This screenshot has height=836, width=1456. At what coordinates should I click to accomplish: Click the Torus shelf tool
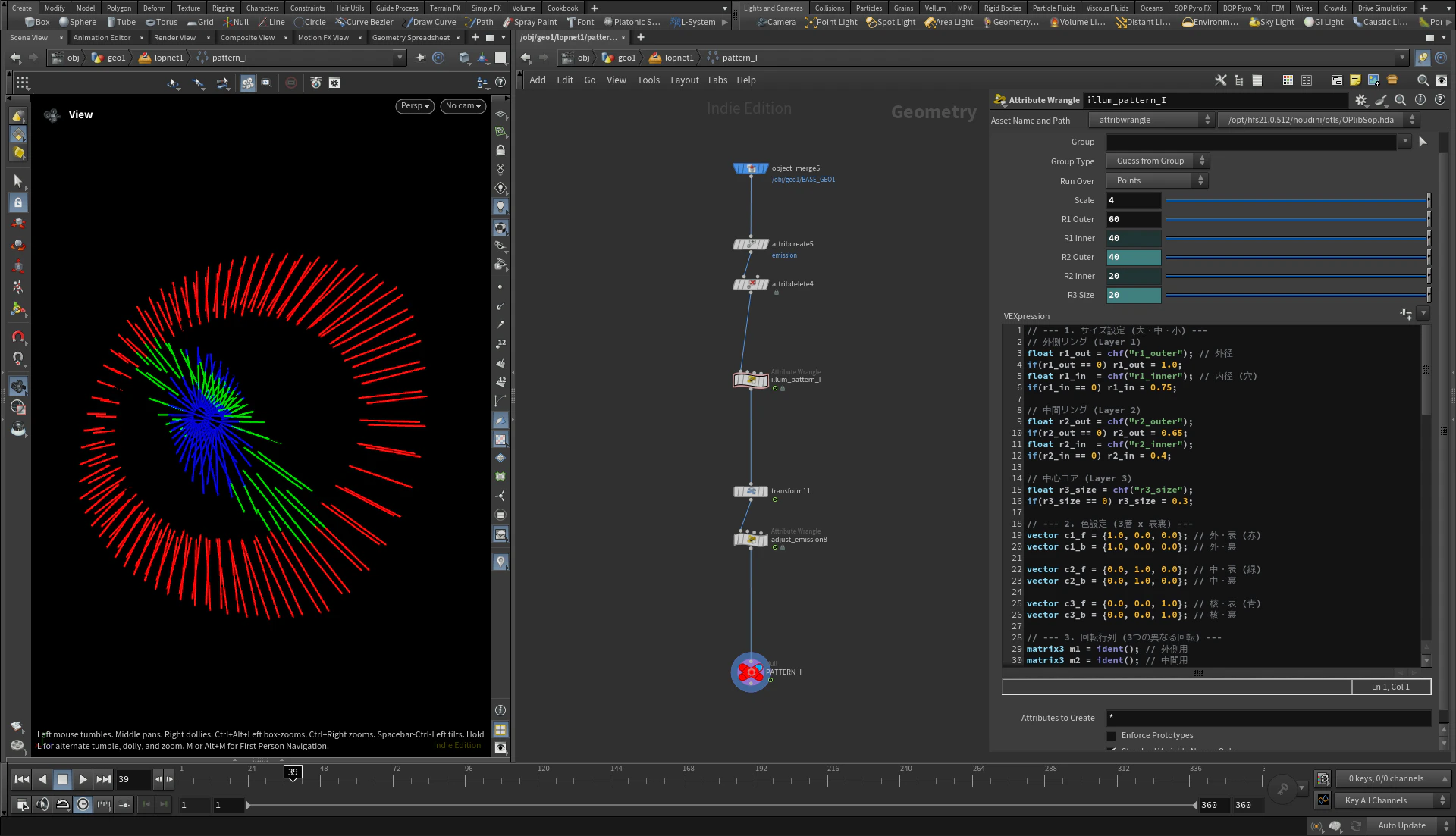pos(162,22)
